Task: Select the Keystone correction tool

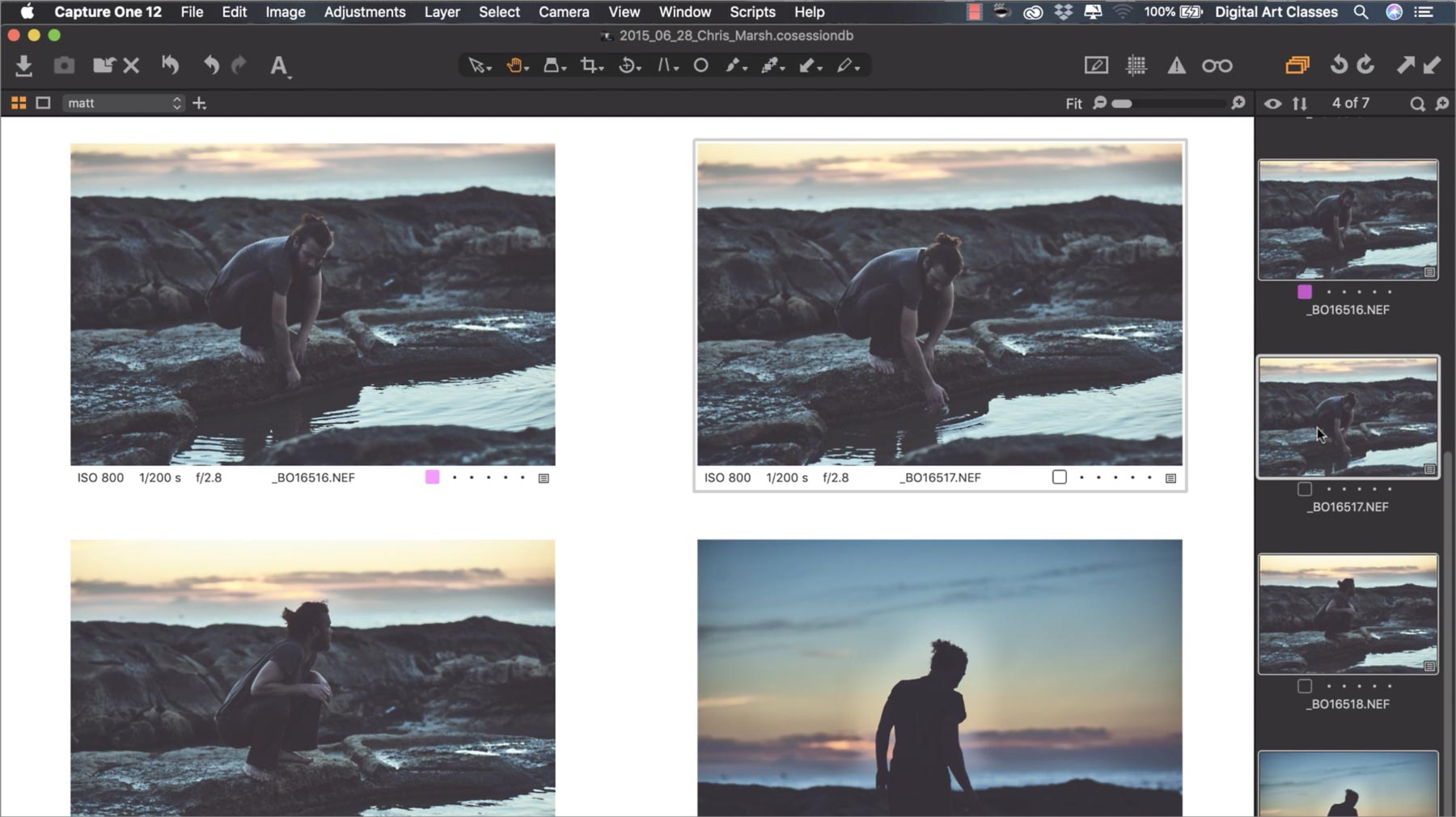Action: click(x=667, y=66)
